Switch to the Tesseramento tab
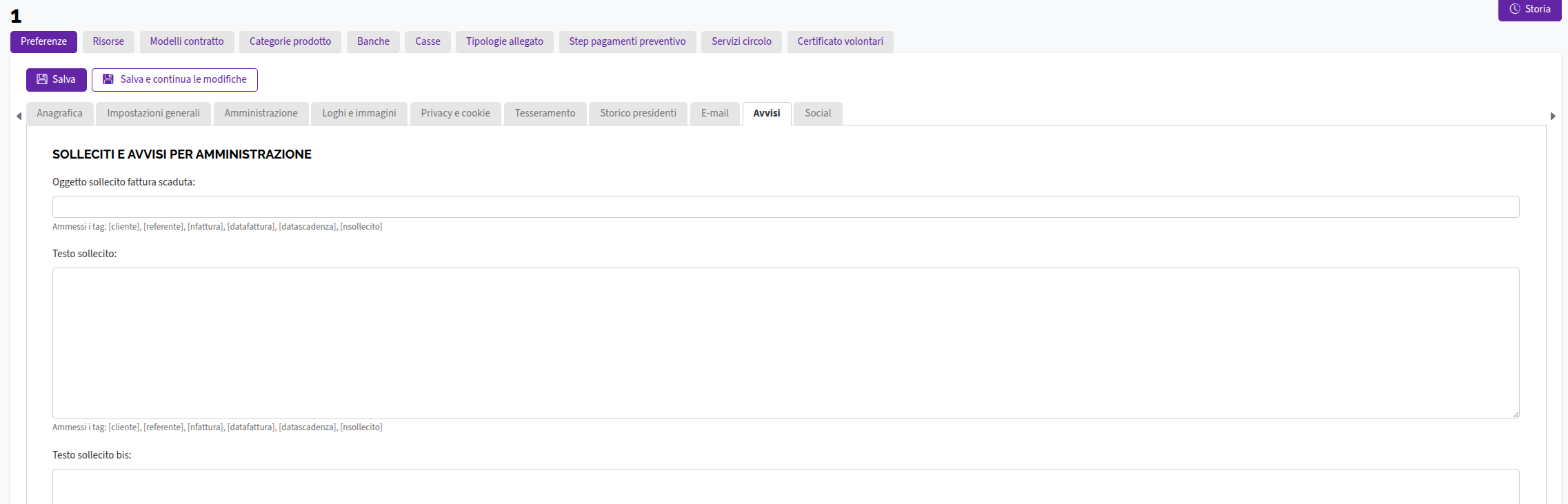 click(545, 114)
